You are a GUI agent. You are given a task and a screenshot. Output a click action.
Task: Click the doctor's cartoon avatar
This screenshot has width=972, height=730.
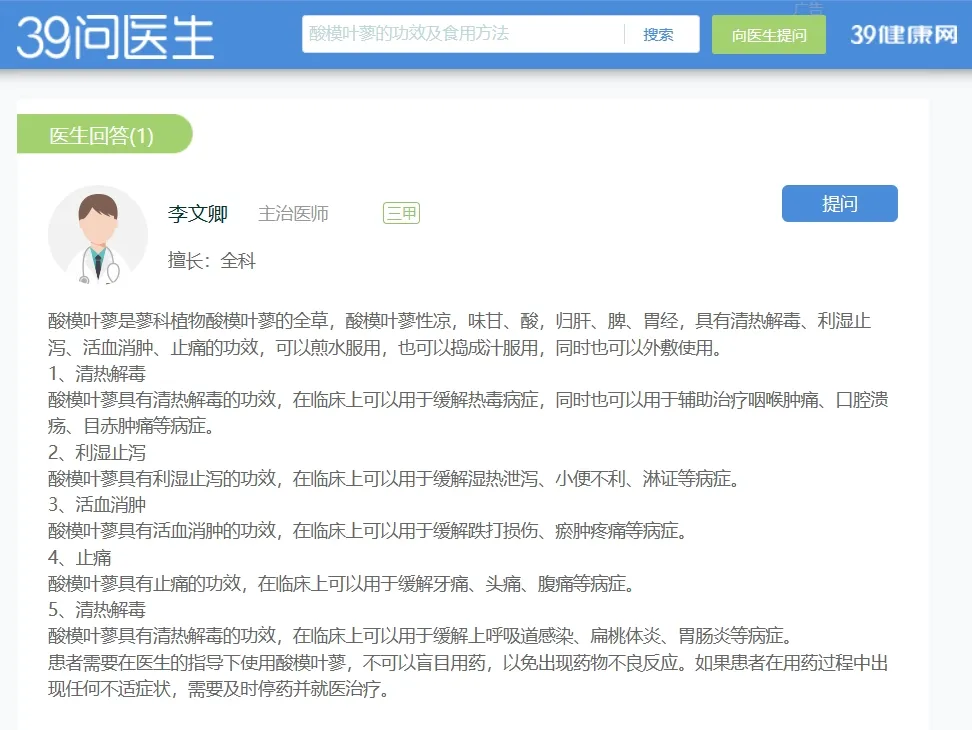(98, 236)
